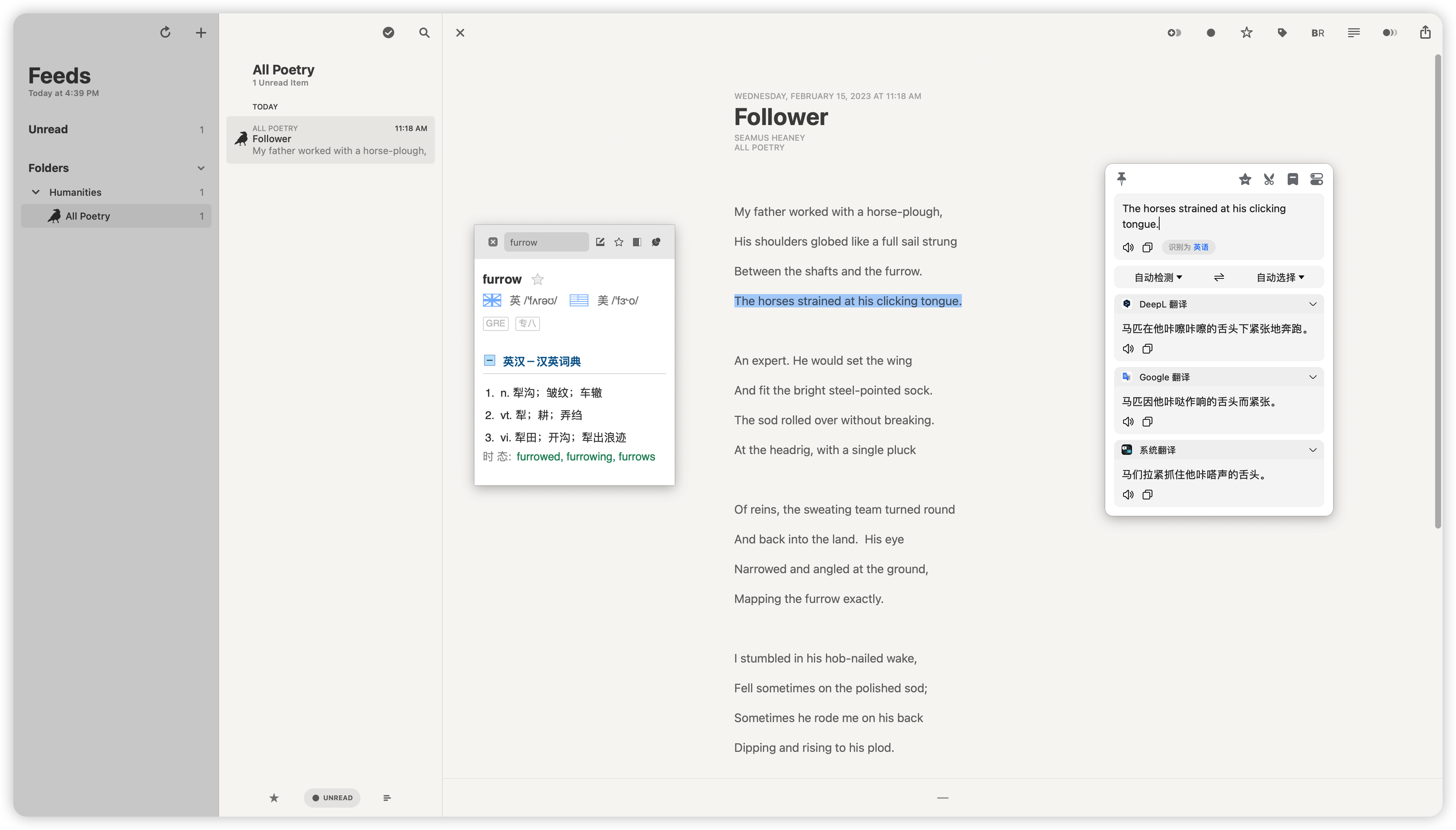The height and width of the screenshot is (830, 1456).
Task: Open tag icon in article toolbar
Action: point(1282,32)
